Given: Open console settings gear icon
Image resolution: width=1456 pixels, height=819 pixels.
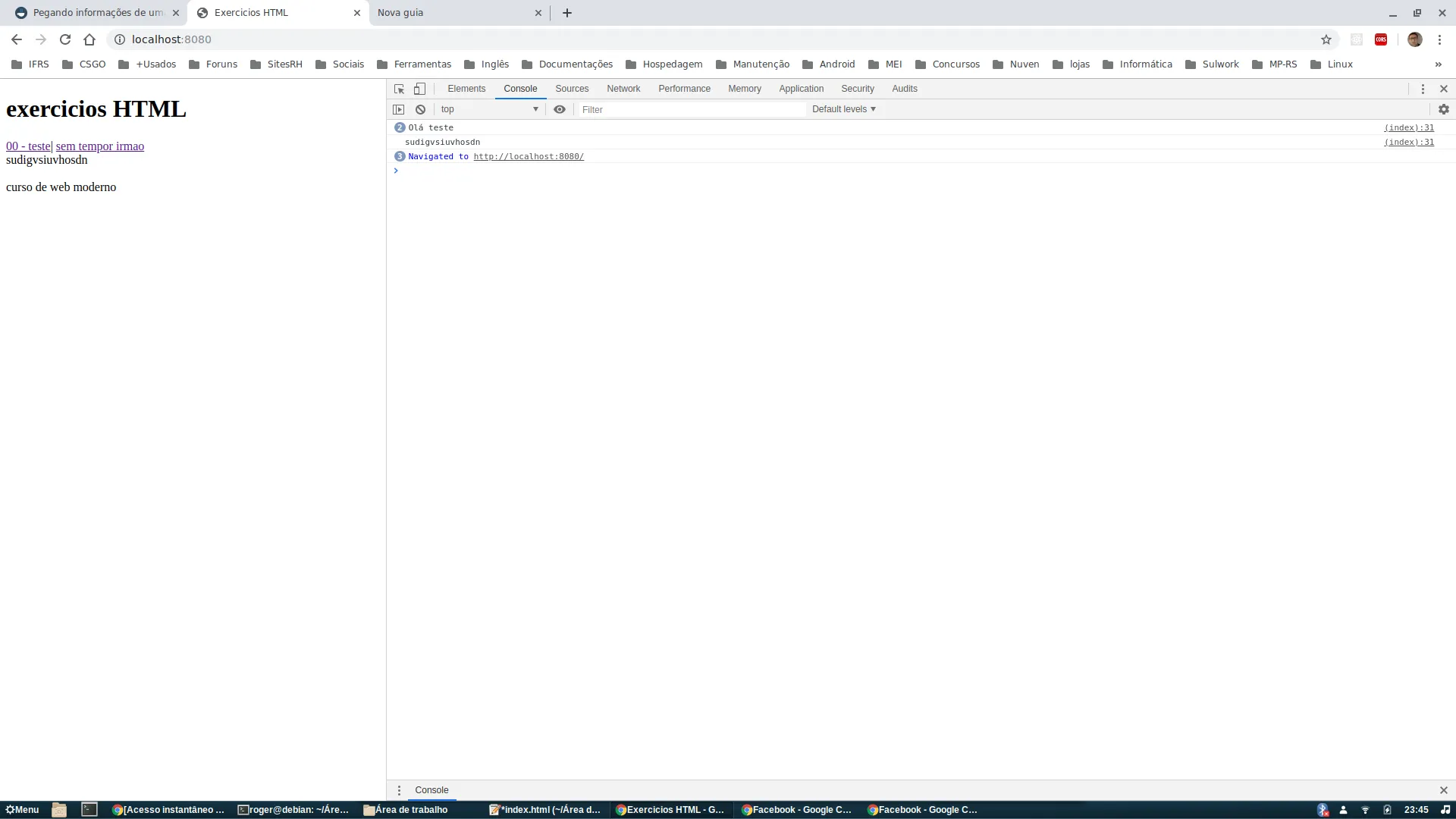Looking at the screenshot, I should (x=1443, y=109).
